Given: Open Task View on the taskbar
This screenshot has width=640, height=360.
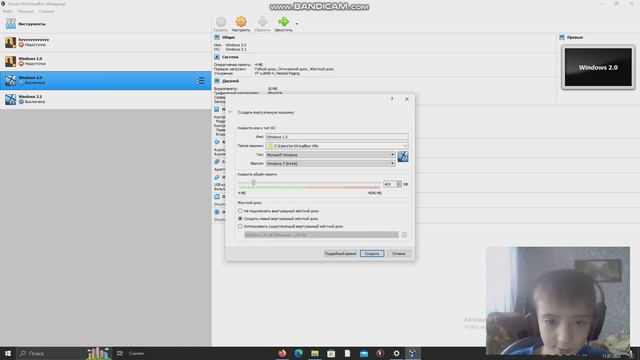Looking at the screenshot, I should (x=120, y=353).
